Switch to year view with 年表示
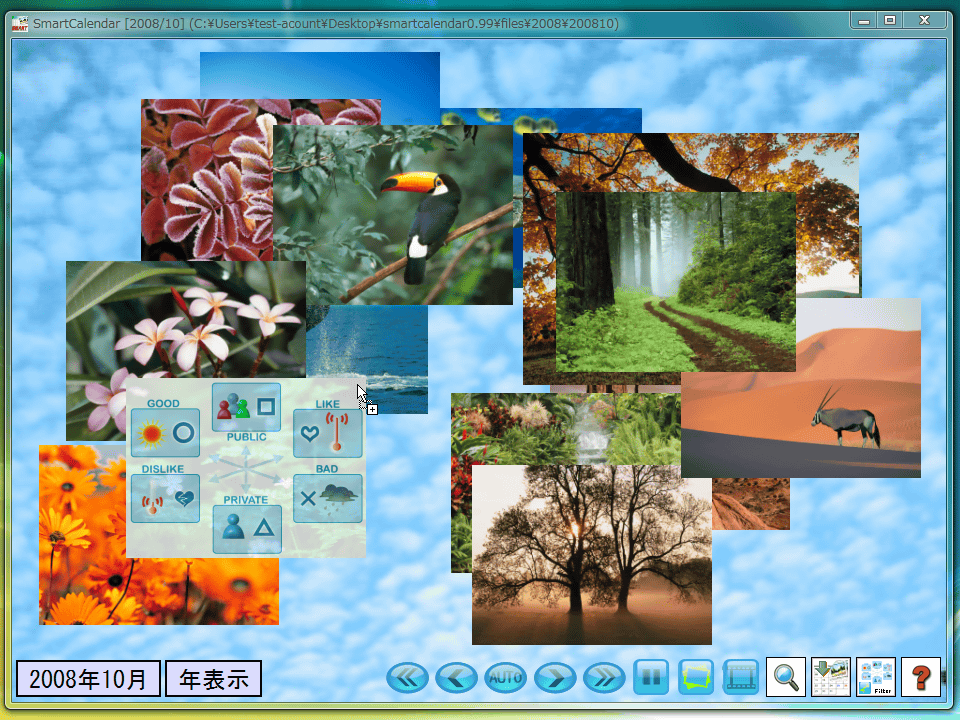This screenshot has width=960, height=720. click(x=214, y=678)
